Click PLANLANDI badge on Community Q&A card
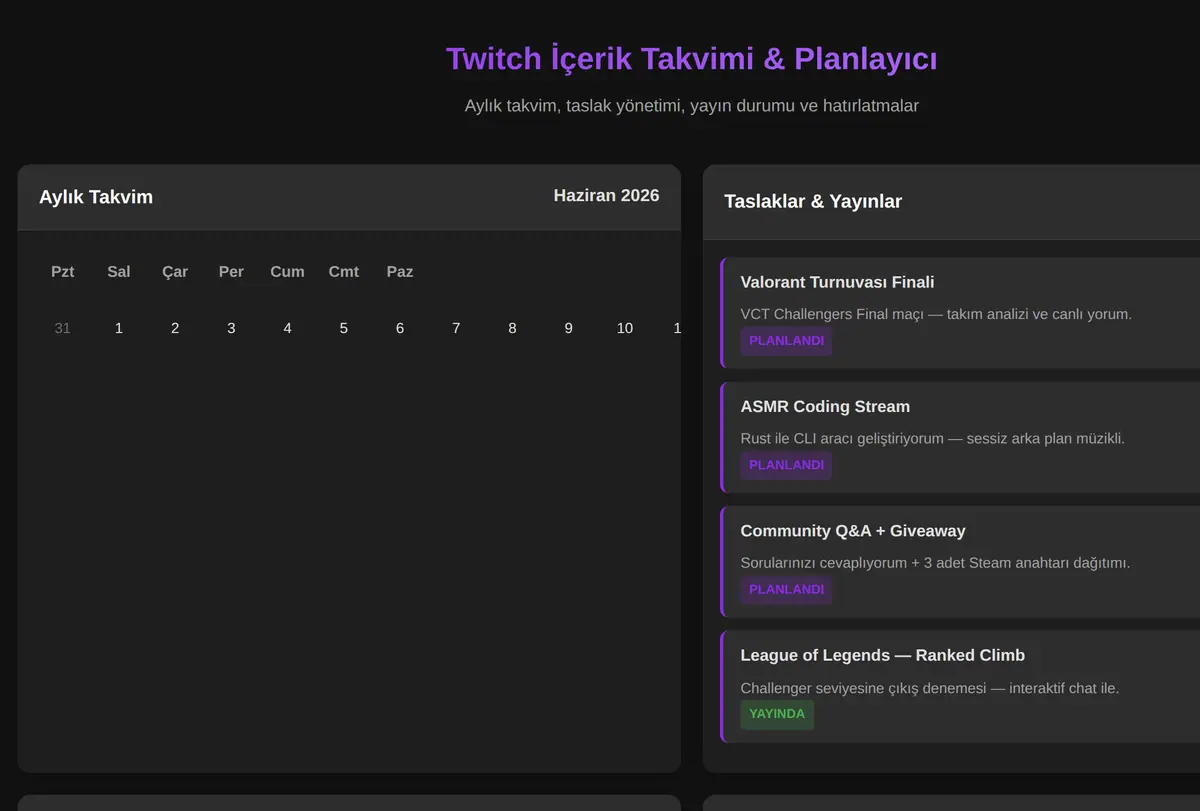The height and width of the screenshot is (811, 1200). pyautogui.click(x=786, y=589)
